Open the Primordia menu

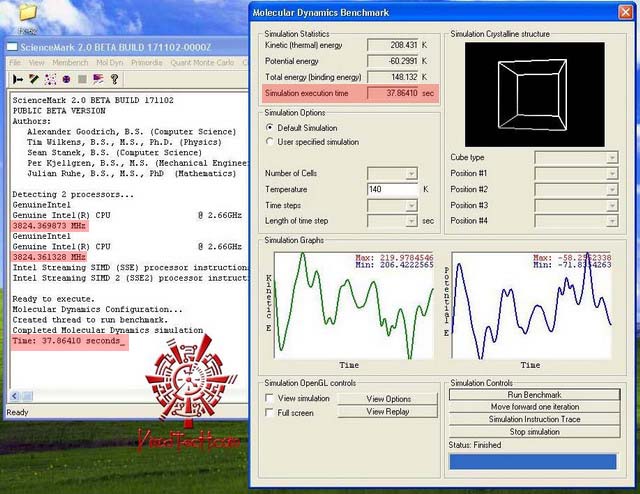click(147, 62)
